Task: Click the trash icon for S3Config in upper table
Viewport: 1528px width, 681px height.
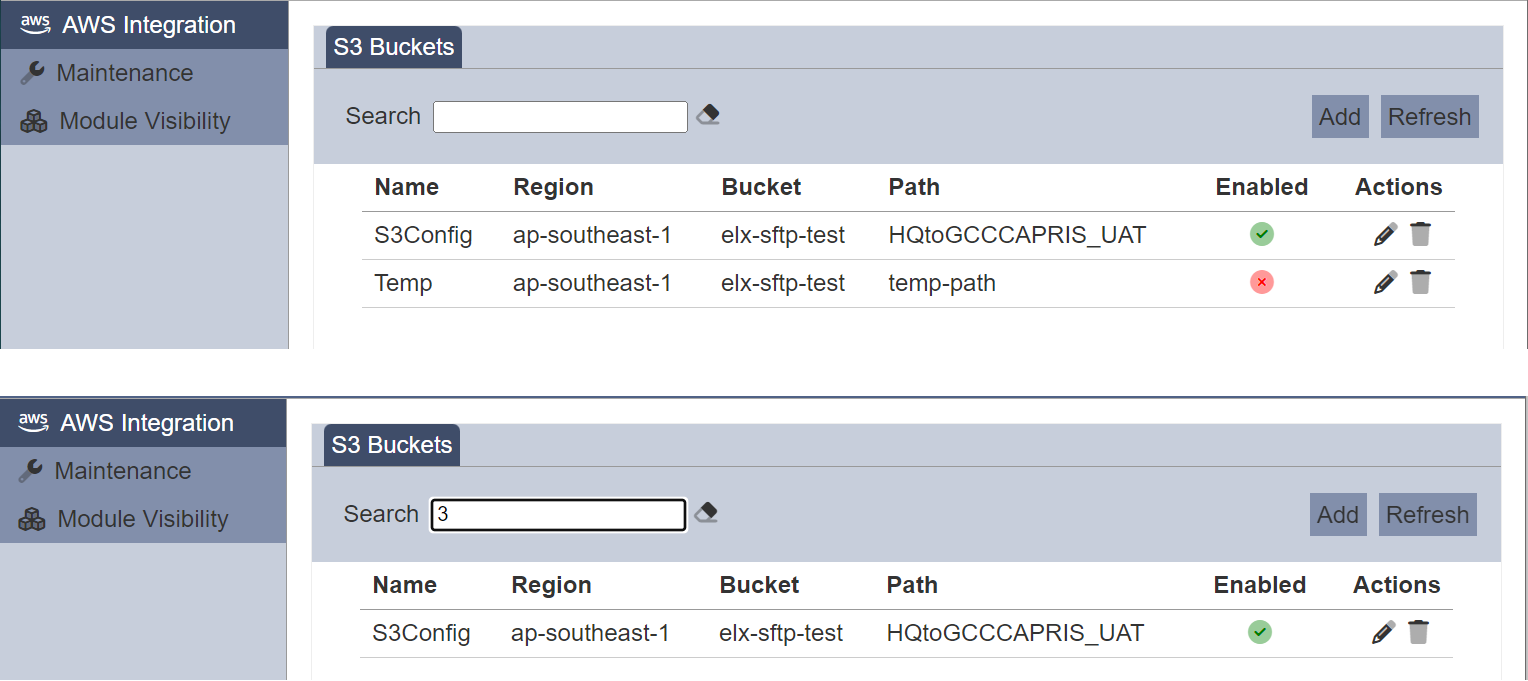Action: coord(1420,235)
